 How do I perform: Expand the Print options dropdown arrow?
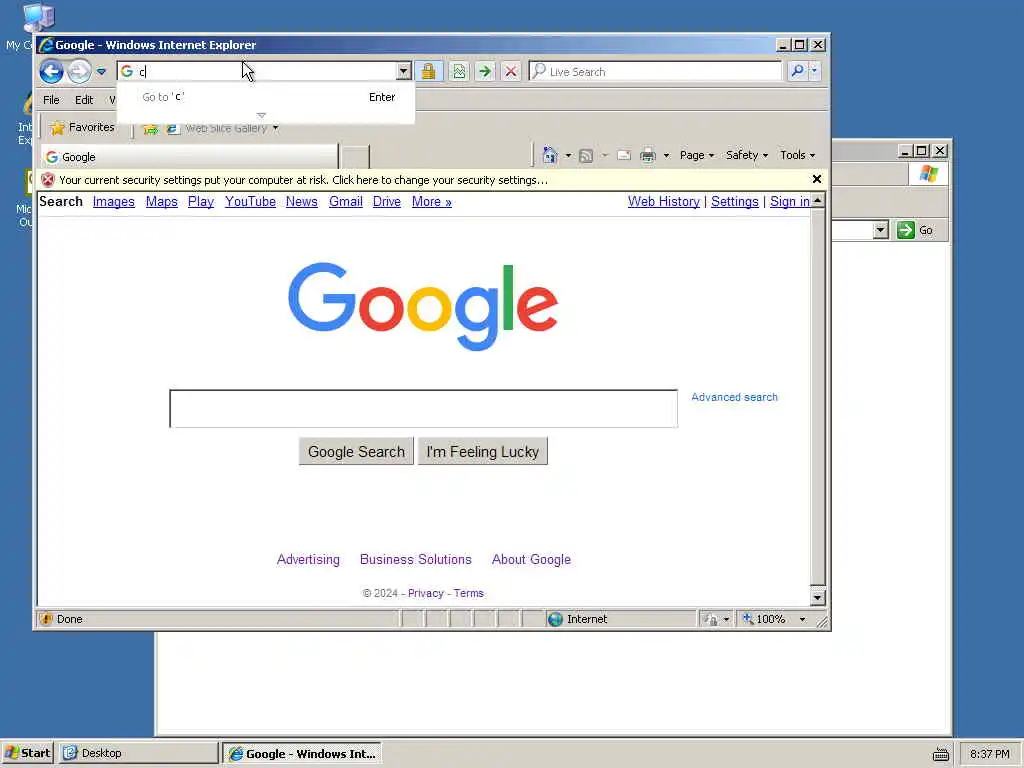(x=666, y=155)
